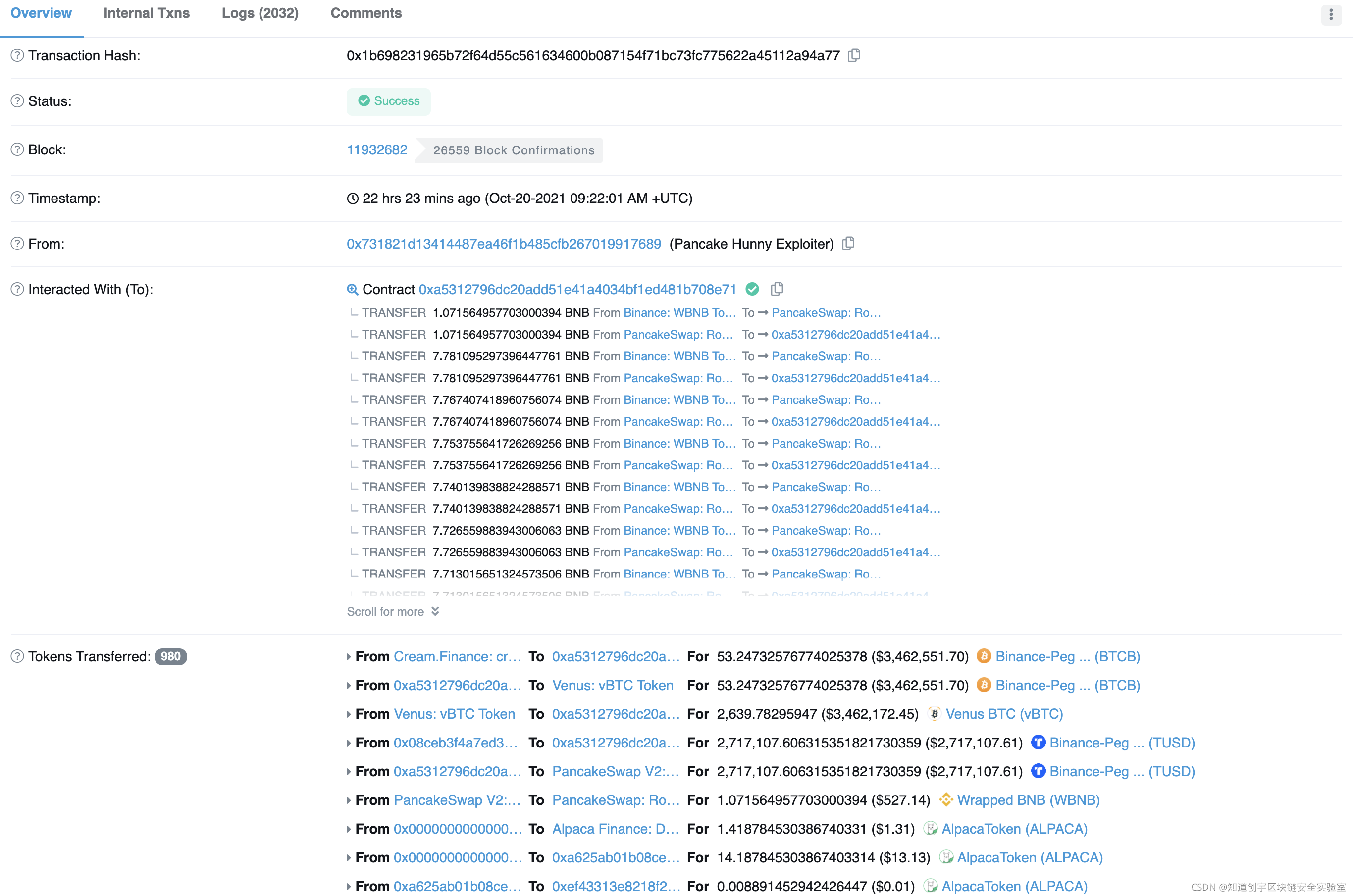Click Scroll for more chevron
This screenshot has height=896, width=1353.
pos(435,611)
